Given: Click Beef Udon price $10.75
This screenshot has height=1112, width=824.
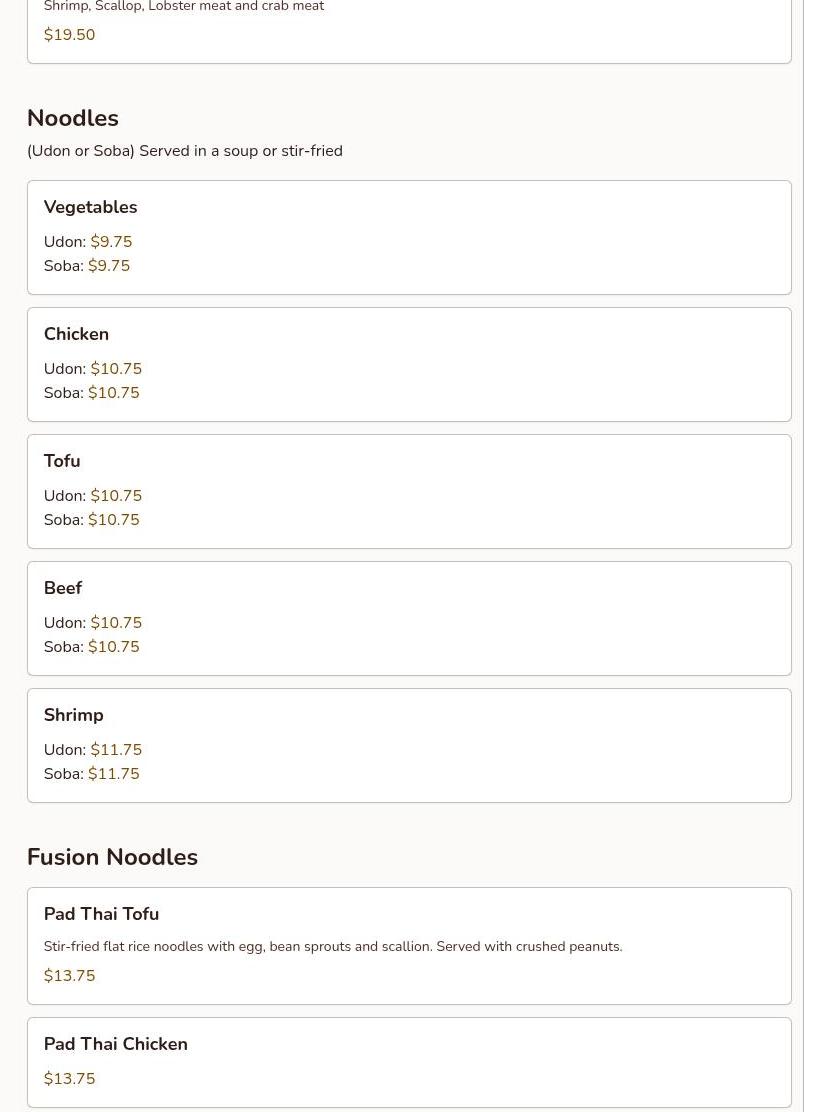Looking at the screenshot, I should [x=116, y=623].
